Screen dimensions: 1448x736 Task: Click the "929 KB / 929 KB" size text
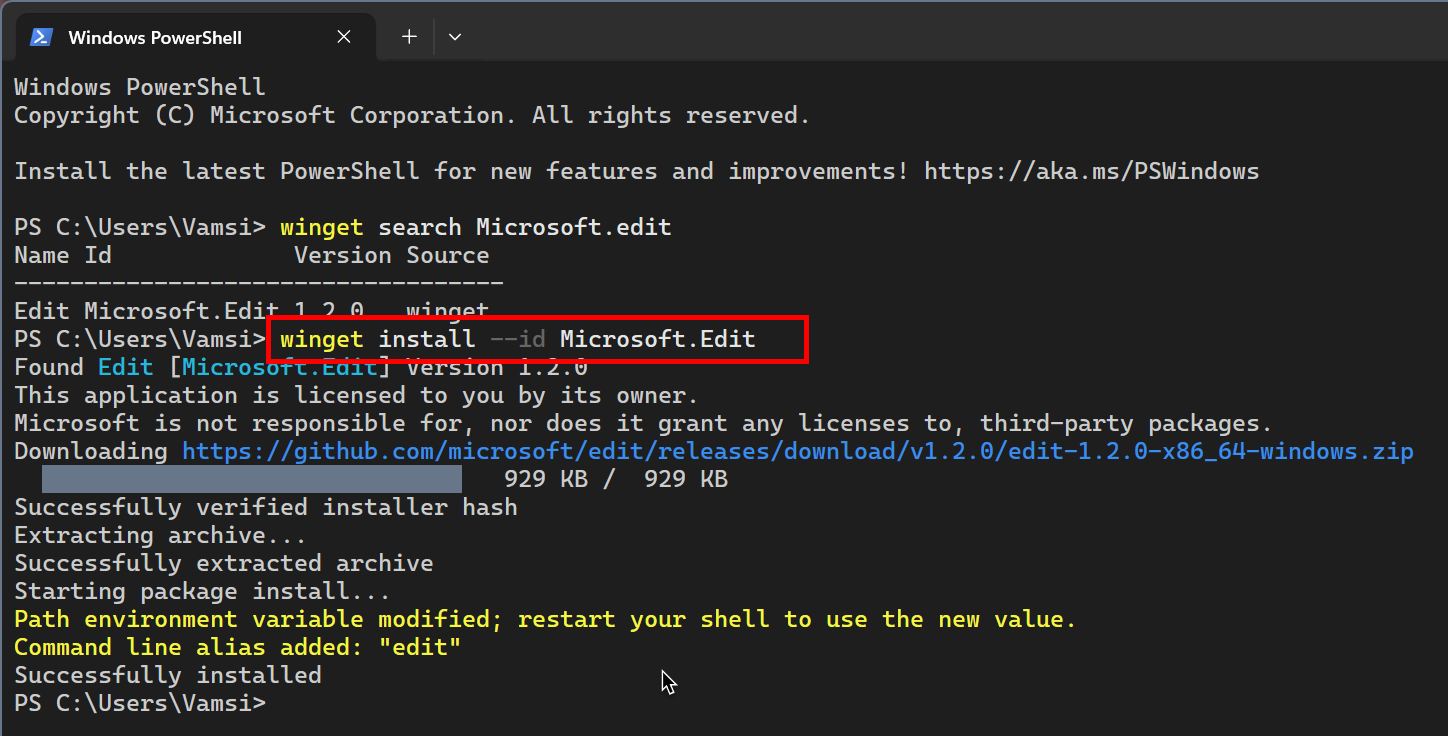[x=616, y=479]
